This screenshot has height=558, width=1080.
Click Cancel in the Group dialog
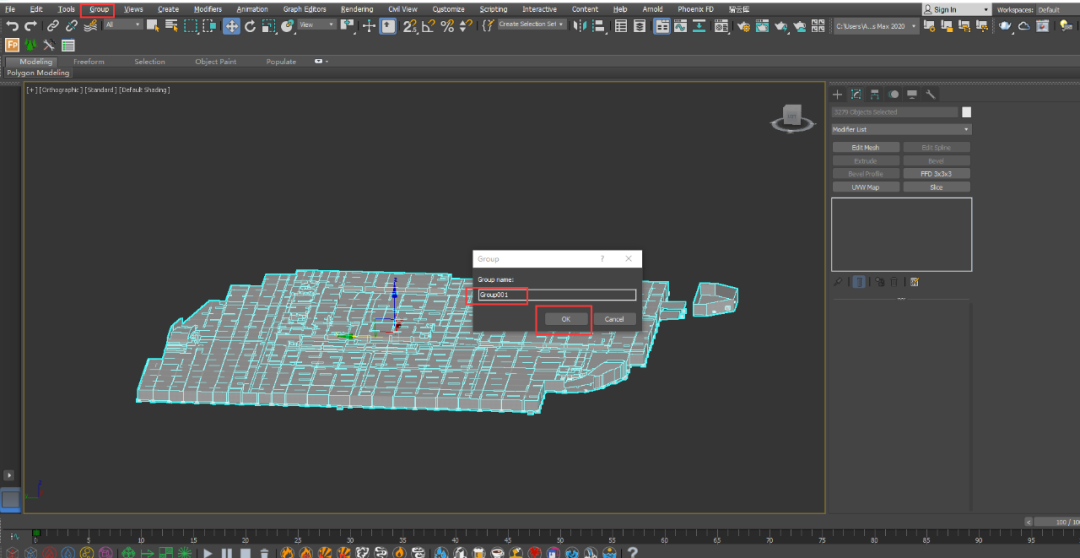click(614, 319)
